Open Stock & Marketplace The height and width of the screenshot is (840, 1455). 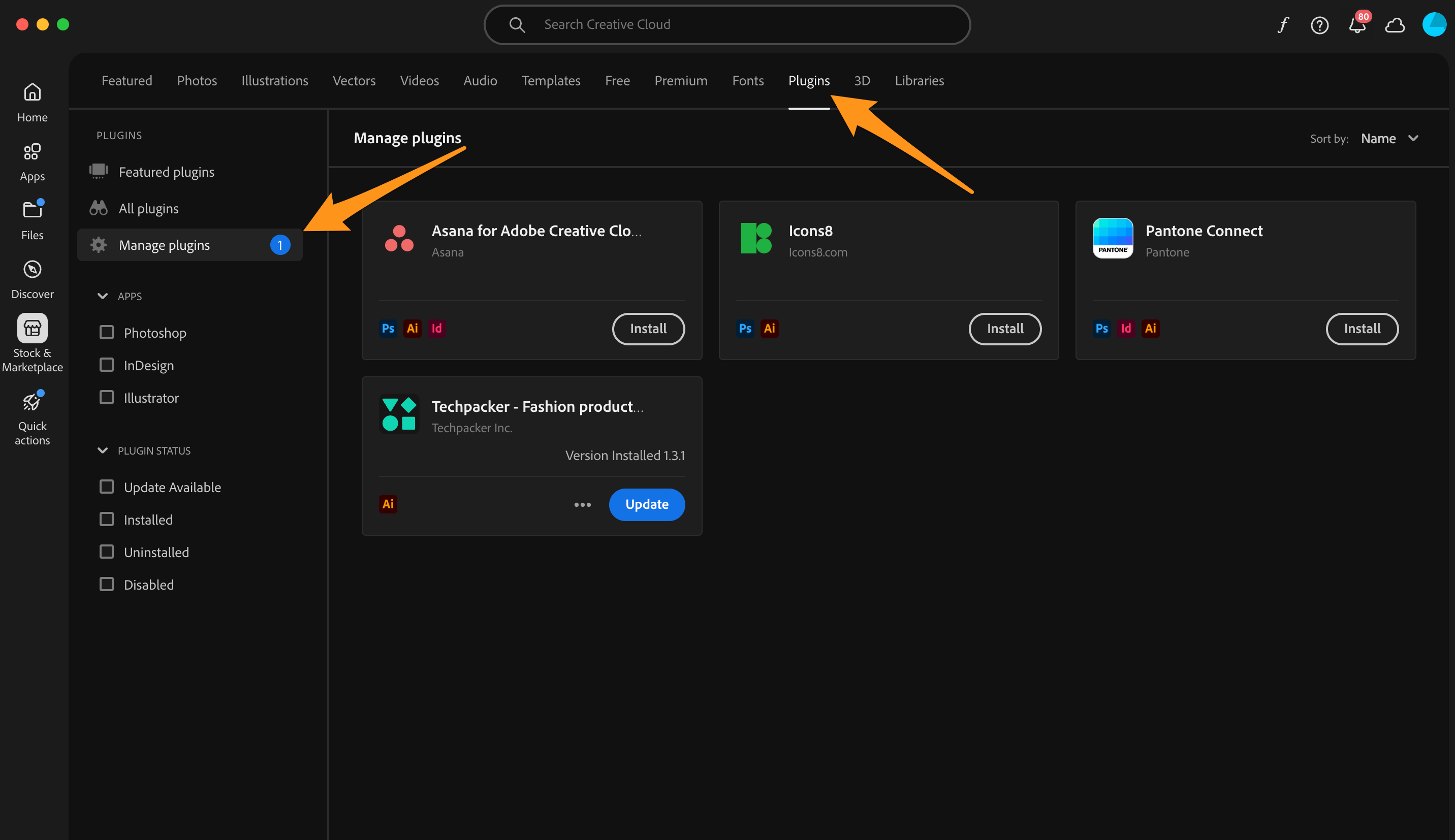click(33, 343)
